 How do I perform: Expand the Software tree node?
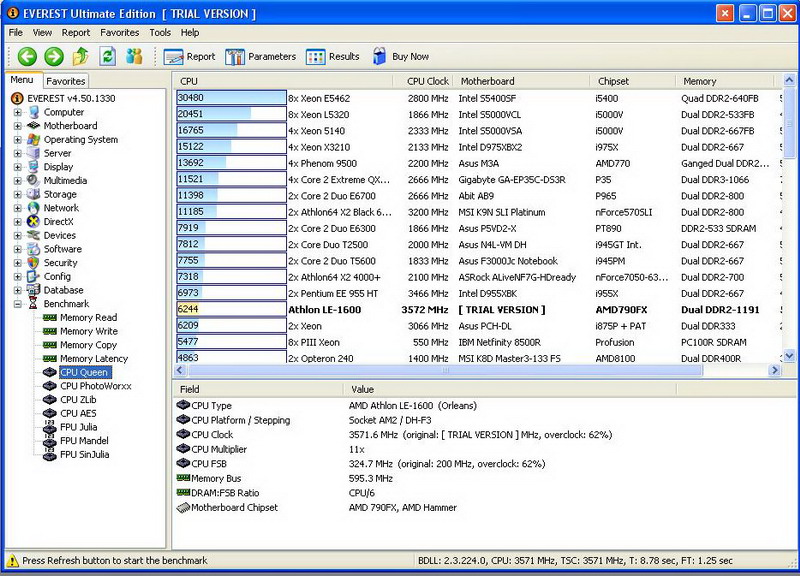18,249
